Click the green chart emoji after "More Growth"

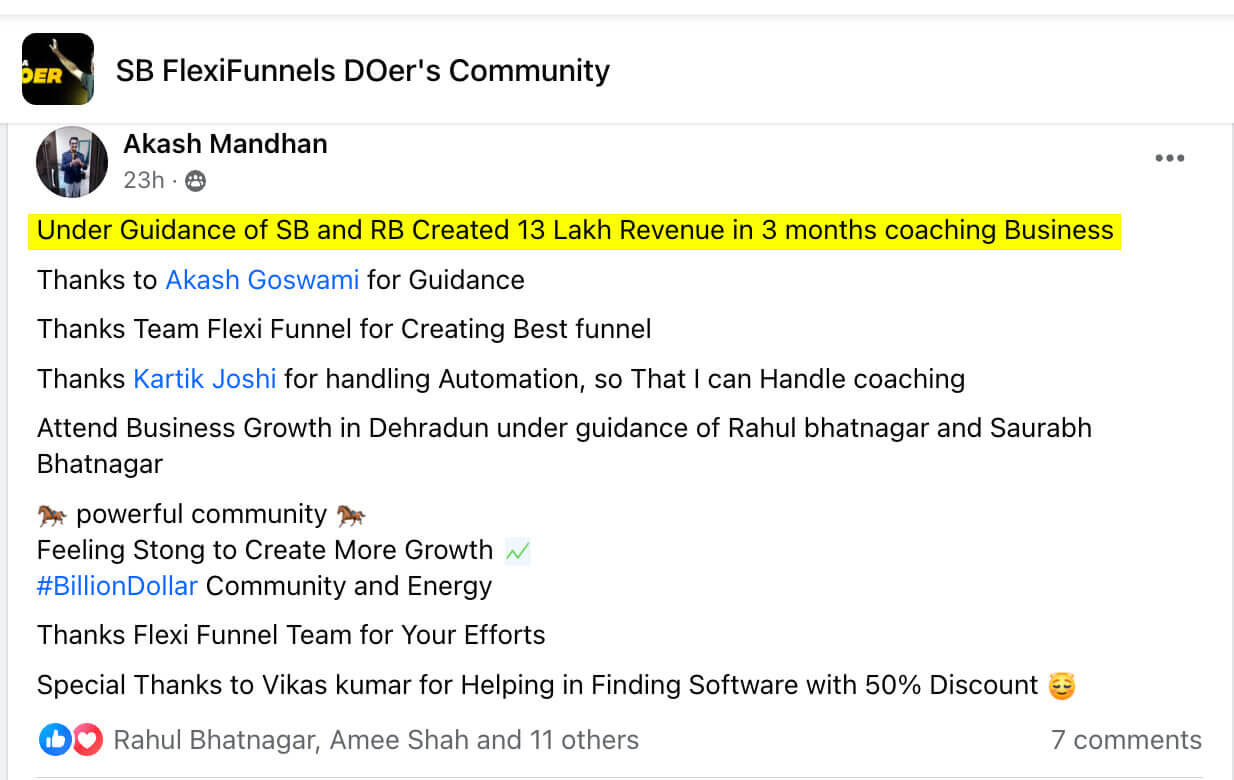(517, 550)
